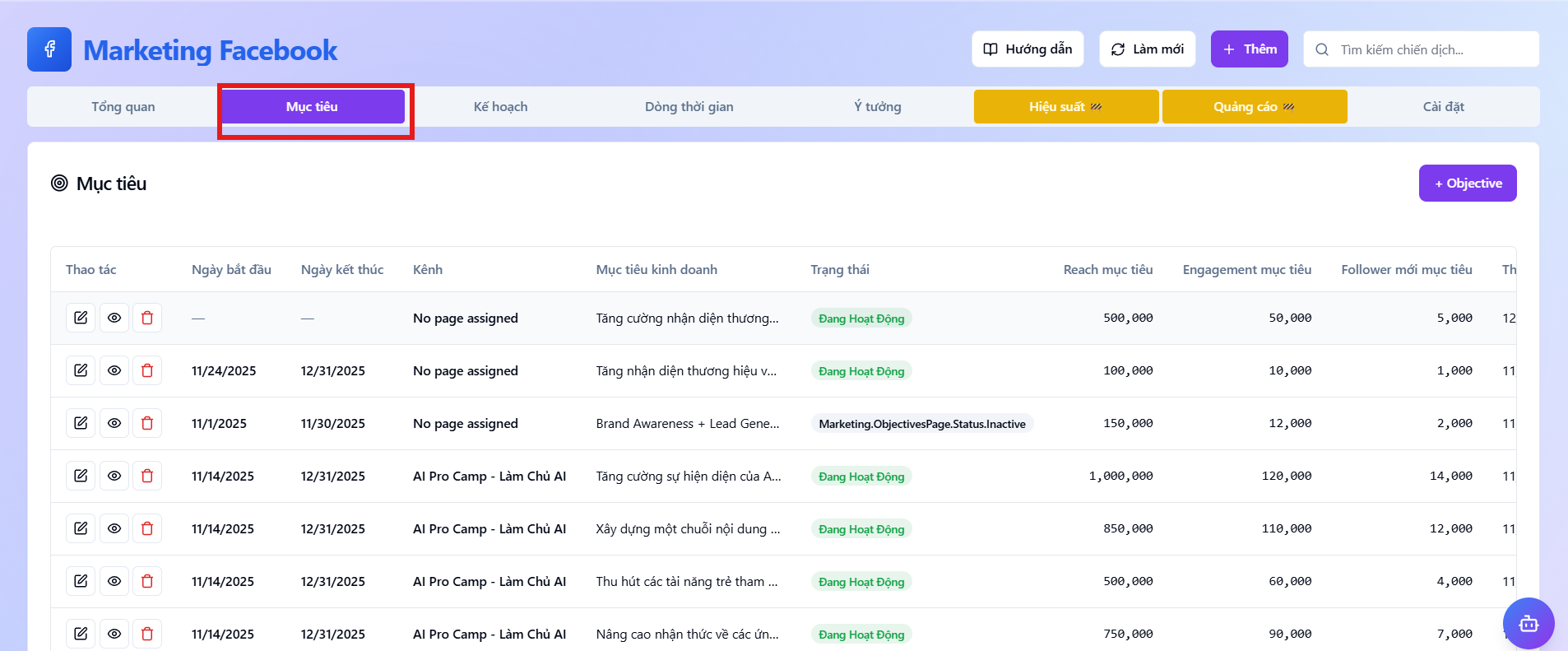Open the chatbot assistant floating button
Screen dimensions: 1568x651
[1529, 623]
